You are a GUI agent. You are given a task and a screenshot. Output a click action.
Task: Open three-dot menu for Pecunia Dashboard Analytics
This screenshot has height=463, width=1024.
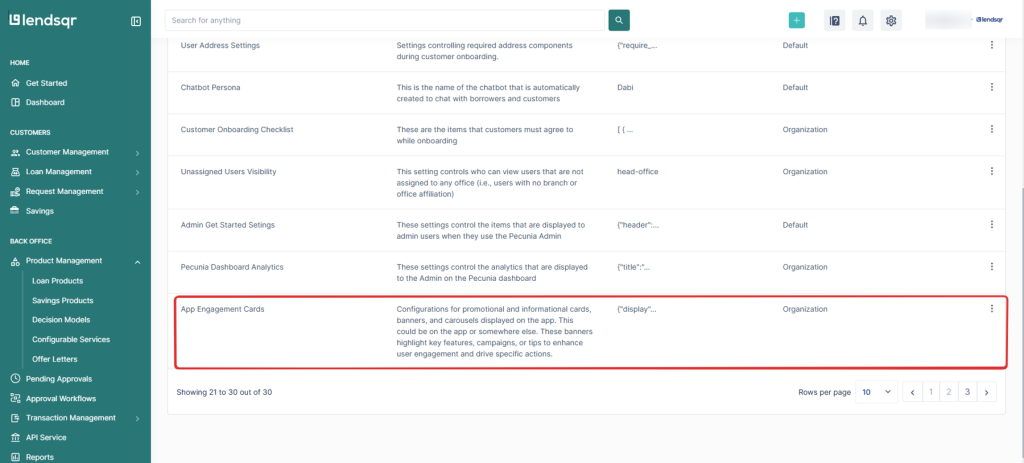point(991,267)
